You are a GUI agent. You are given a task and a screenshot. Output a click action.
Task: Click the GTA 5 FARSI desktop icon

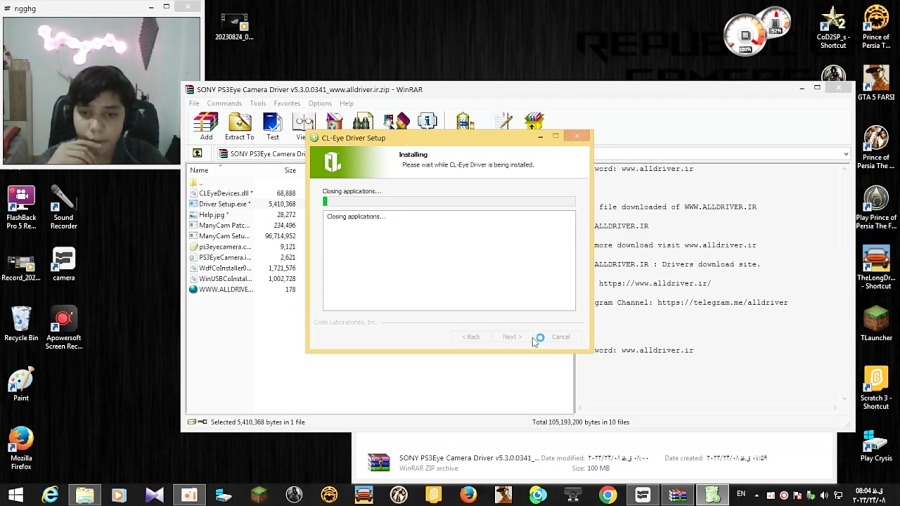(x=876, y=83)
